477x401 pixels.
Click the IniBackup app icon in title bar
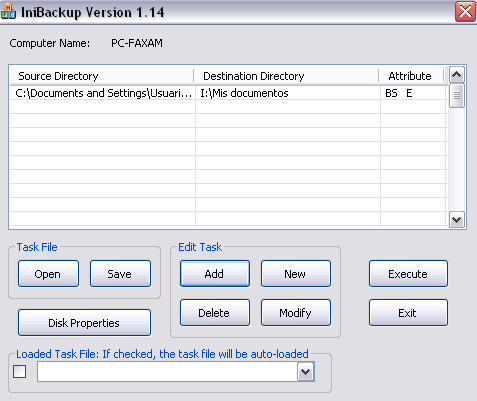8,12
